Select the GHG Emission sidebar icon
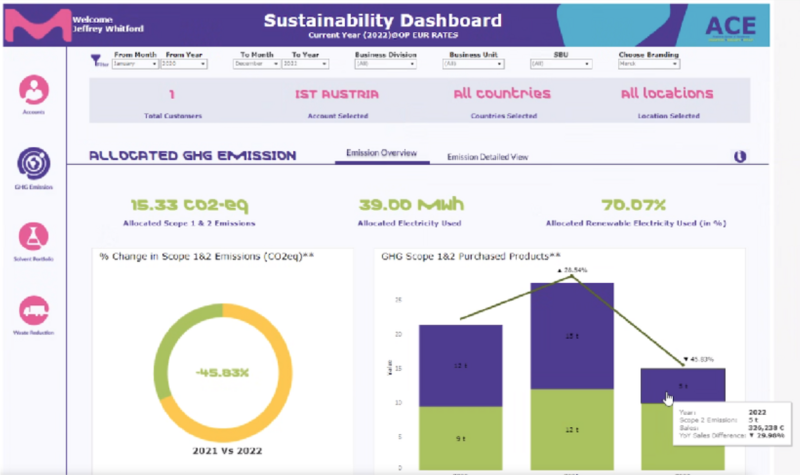 34,162
